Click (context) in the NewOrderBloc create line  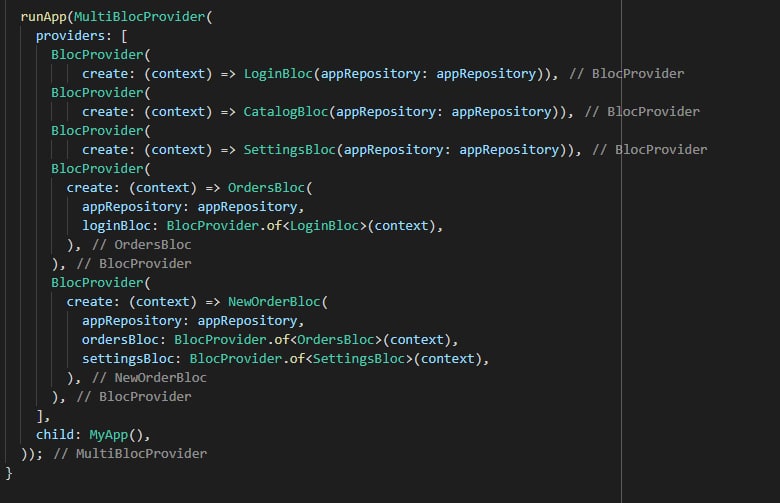tap(163, 302)
